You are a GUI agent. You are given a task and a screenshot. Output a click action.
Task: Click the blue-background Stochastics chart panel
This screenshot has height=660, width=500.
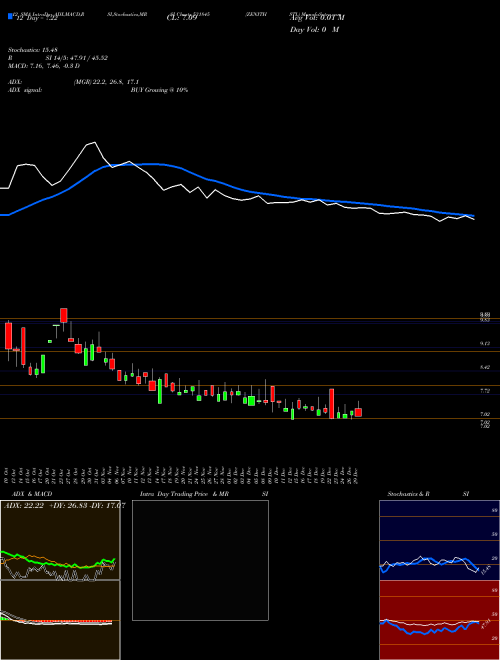[x=439, y=540]
